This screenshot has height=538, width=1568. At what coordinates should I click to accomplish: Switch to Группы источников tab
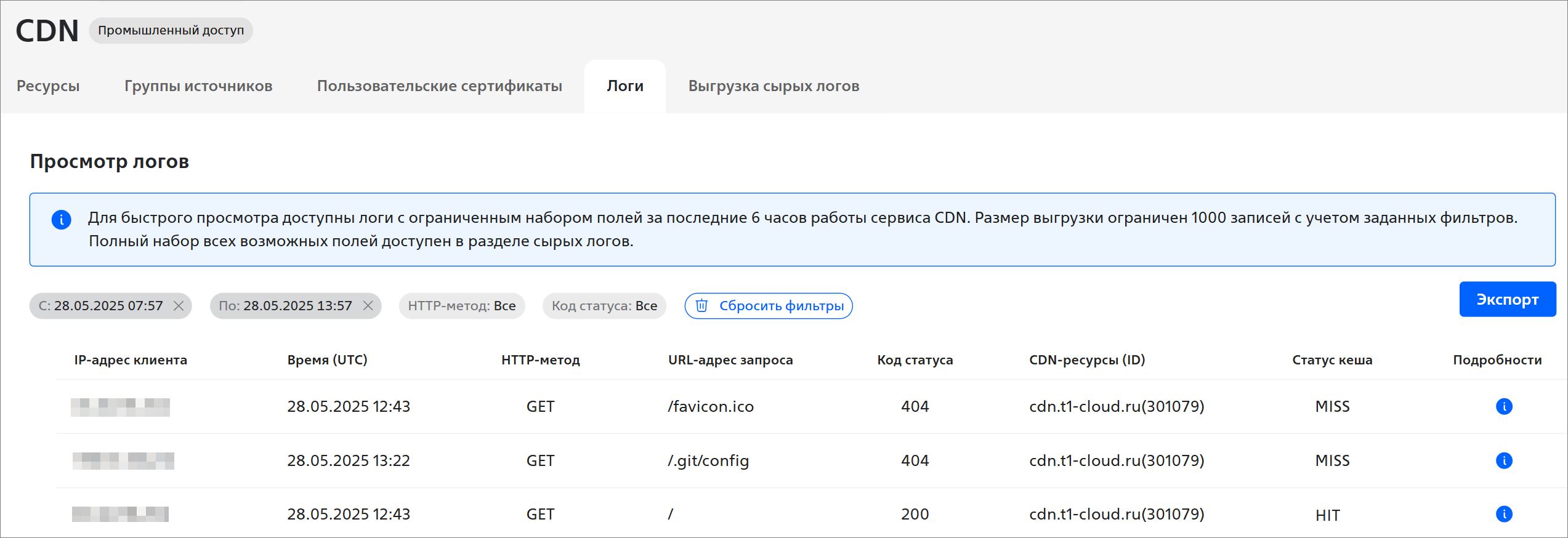[x=198, y=86]
